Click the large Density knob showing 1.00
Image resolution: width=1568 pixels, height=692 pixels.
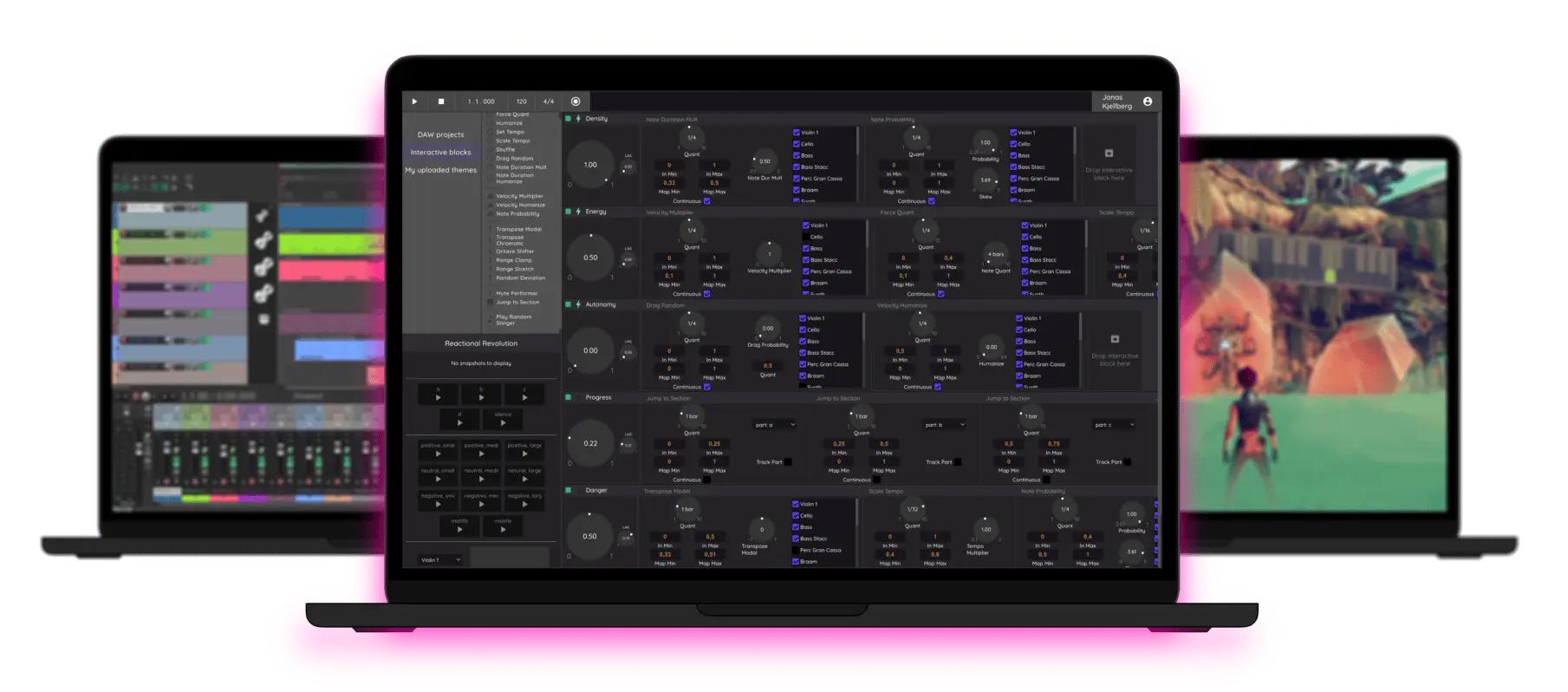(x=590, y=165)
